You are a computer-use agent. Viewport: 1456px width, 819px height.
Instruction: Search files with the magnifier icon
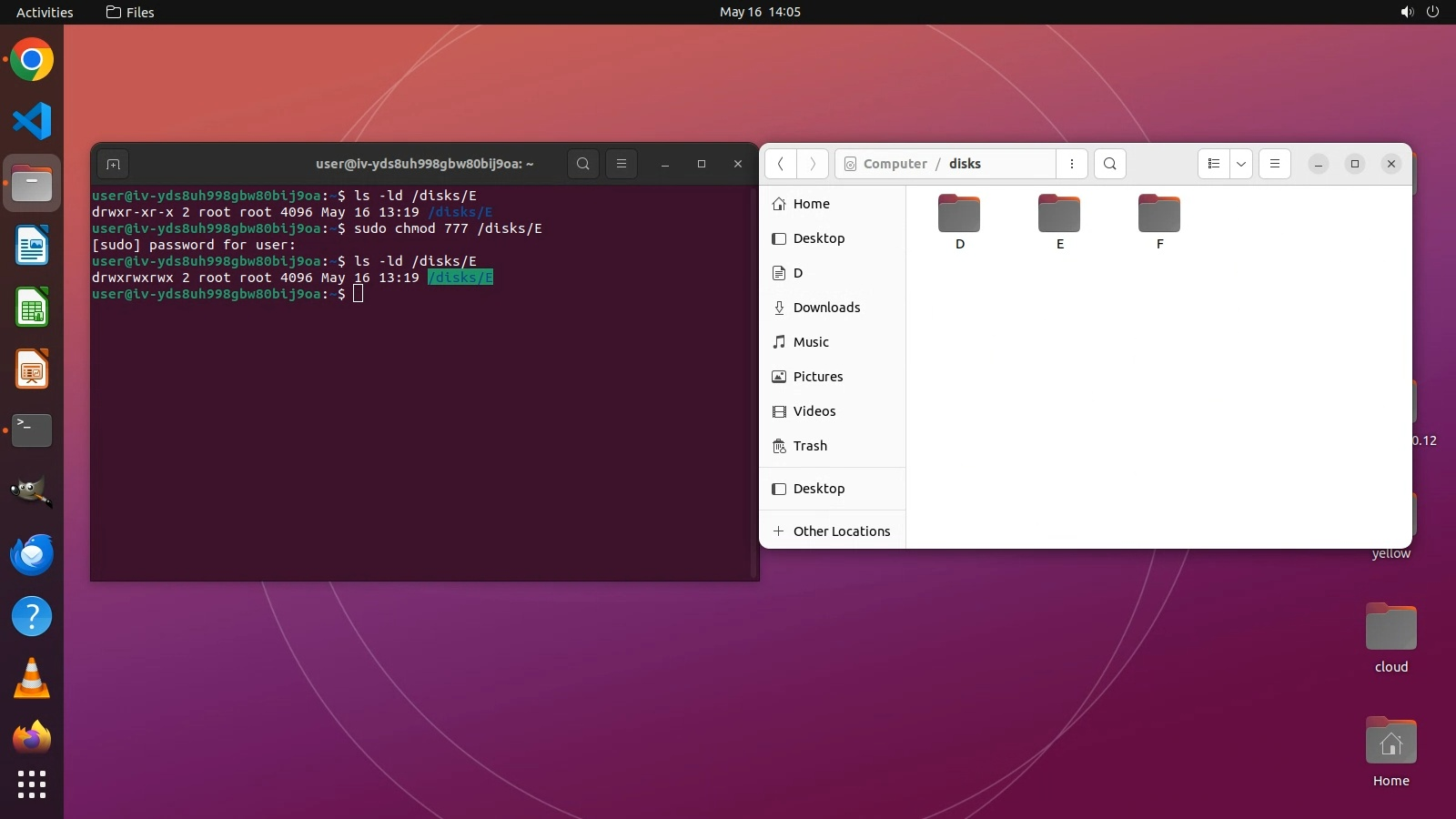pyautogui.click(x=1110, y=164)
